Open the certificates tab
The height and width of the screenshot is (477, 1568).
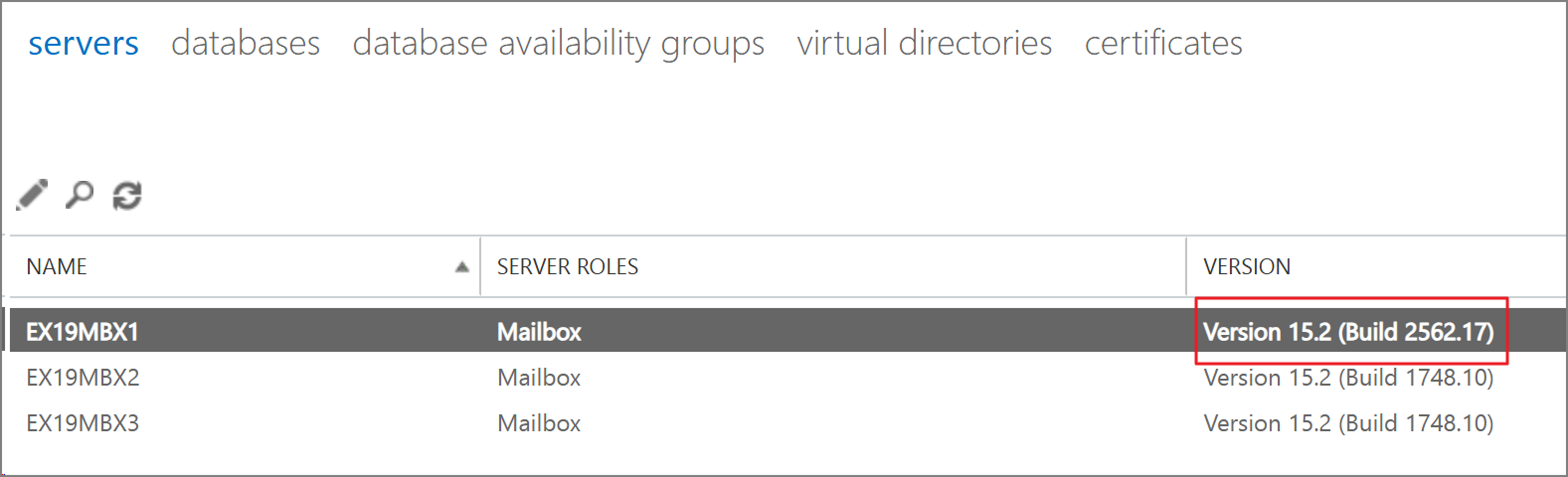[1163, 43]
